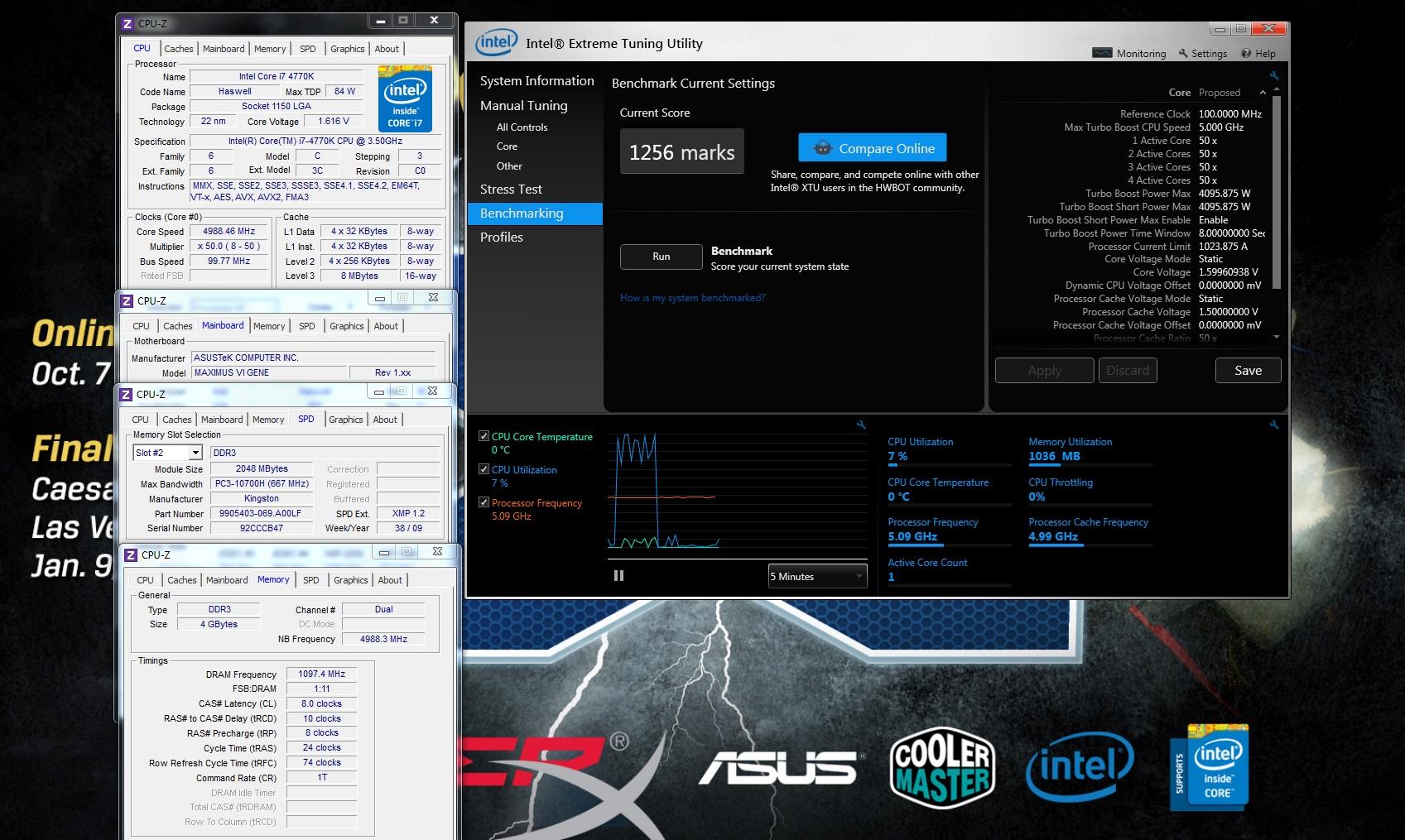Click the Part Number 9905403-069.A00LF field
The image size is (1405, 840).
(x=261, y=514)
